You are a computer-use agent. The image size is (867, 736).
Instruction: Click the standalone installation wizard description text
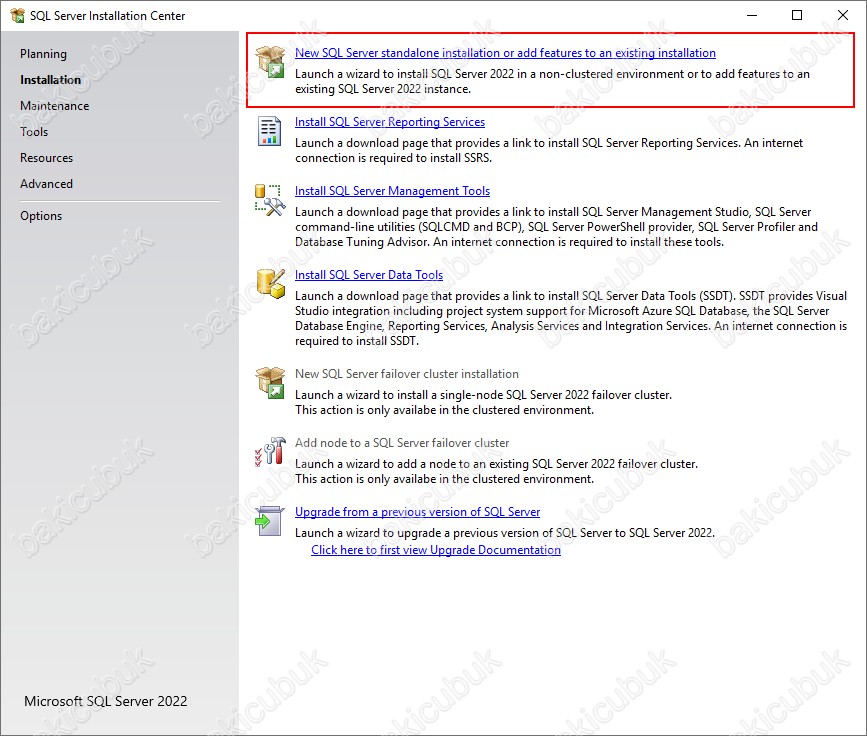coord(552,81)
